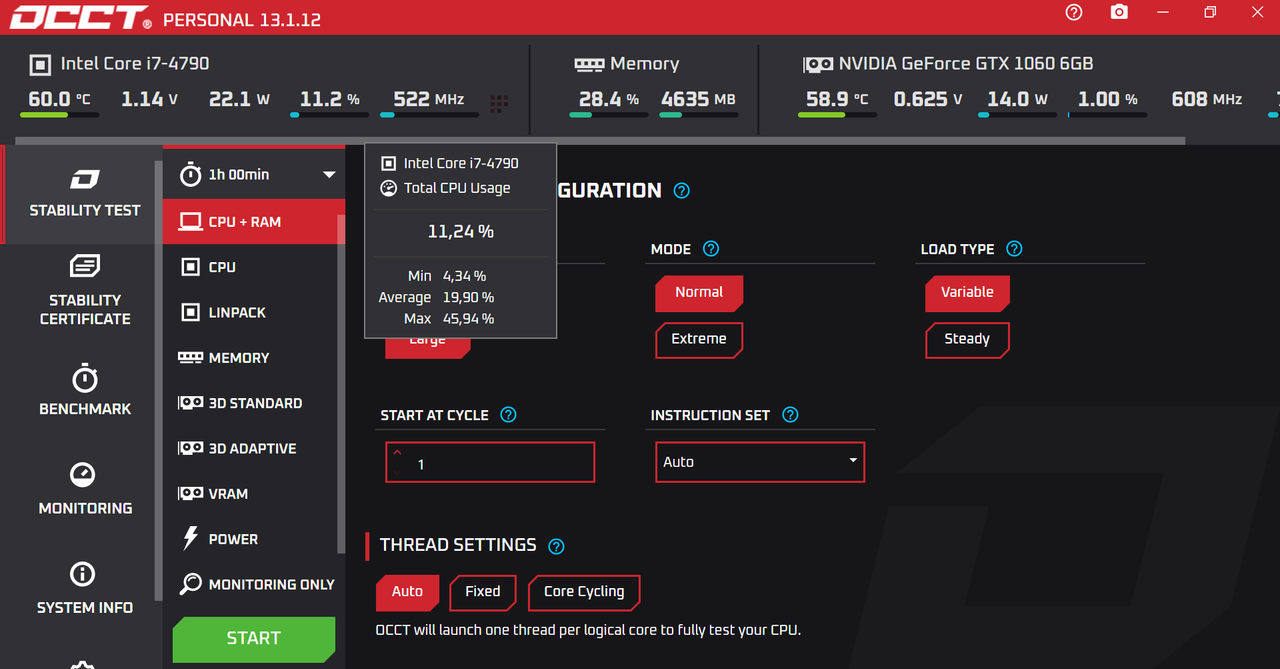1280x669 pixels.
Task: Open the CPU sensor grid dots icon
Action: [499, 103]
